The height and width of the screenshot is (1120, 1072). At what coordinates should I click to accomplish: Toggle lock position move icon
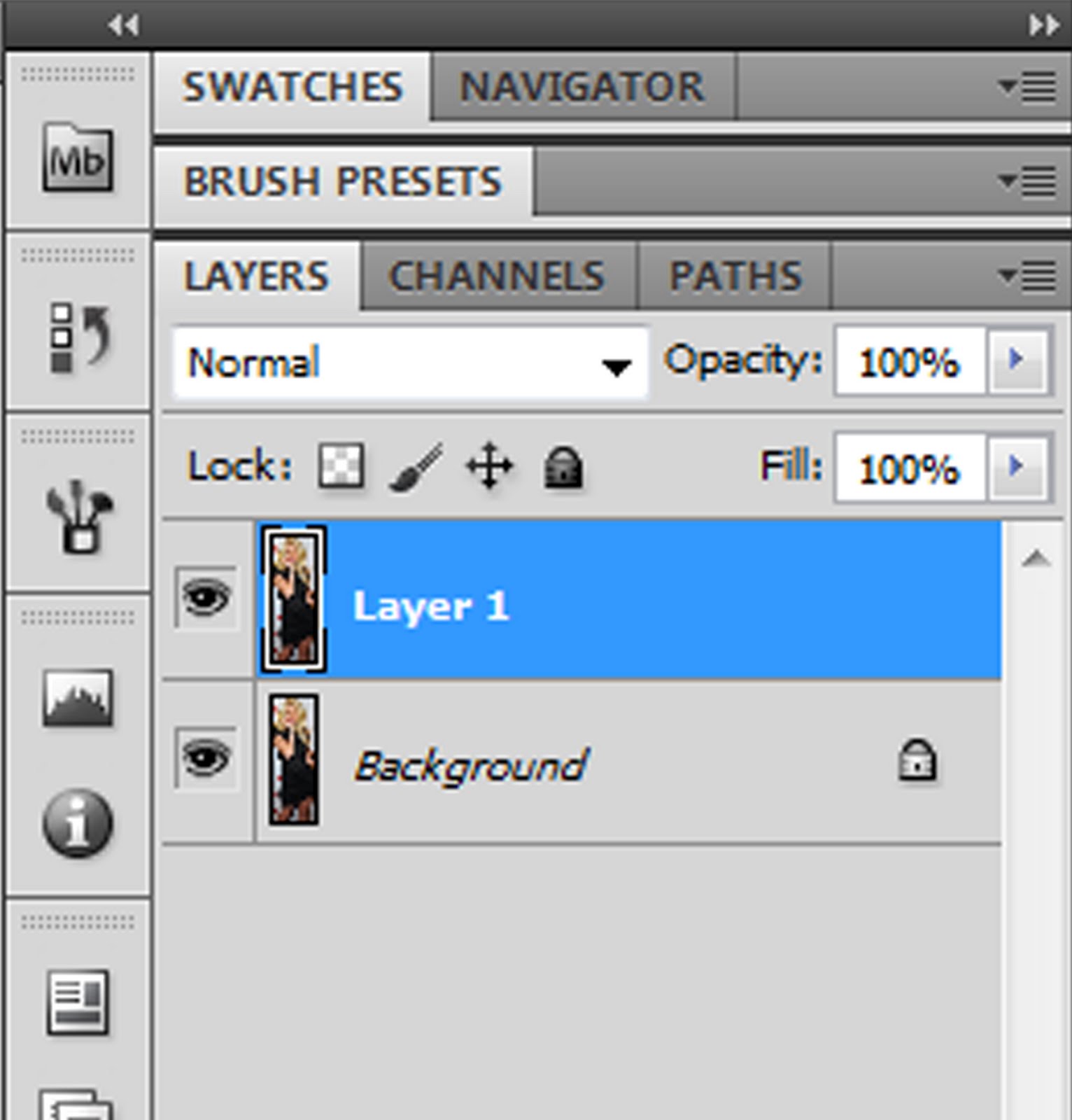(x=489, y=466)
